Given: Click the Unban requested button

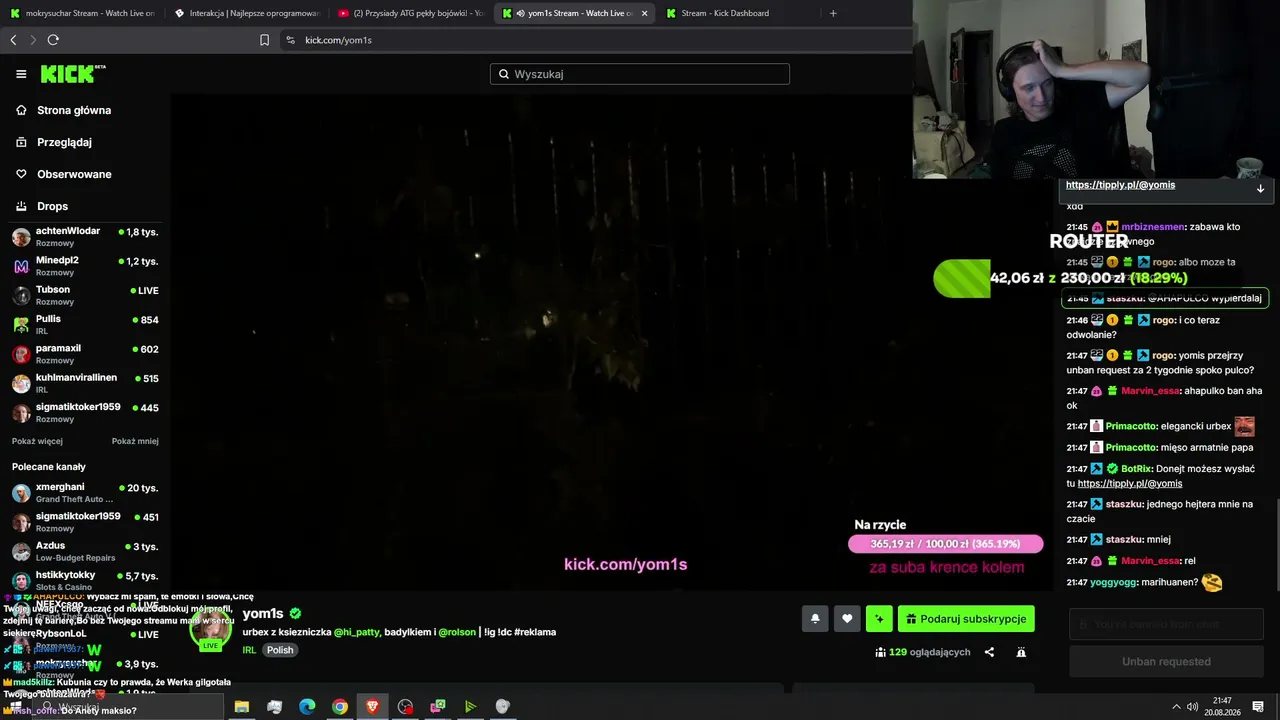Looking at the screenshot, I should click(x=1166, y=661).
